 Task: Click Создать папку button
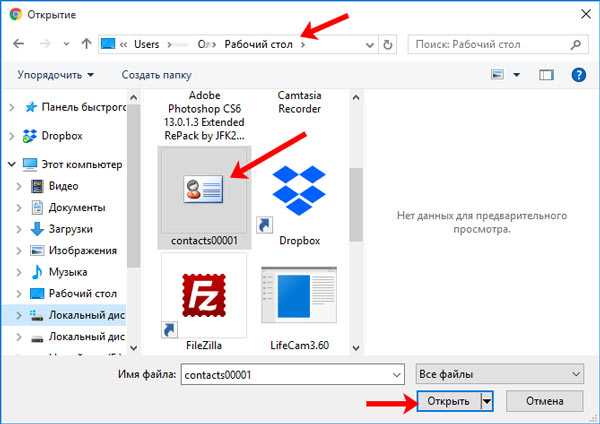(157, 75)
